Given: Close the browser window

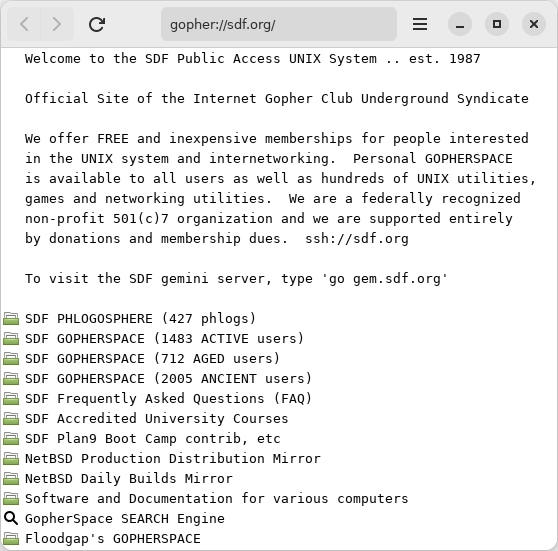Looking at the screenshot, I should (x=534, y=24).
